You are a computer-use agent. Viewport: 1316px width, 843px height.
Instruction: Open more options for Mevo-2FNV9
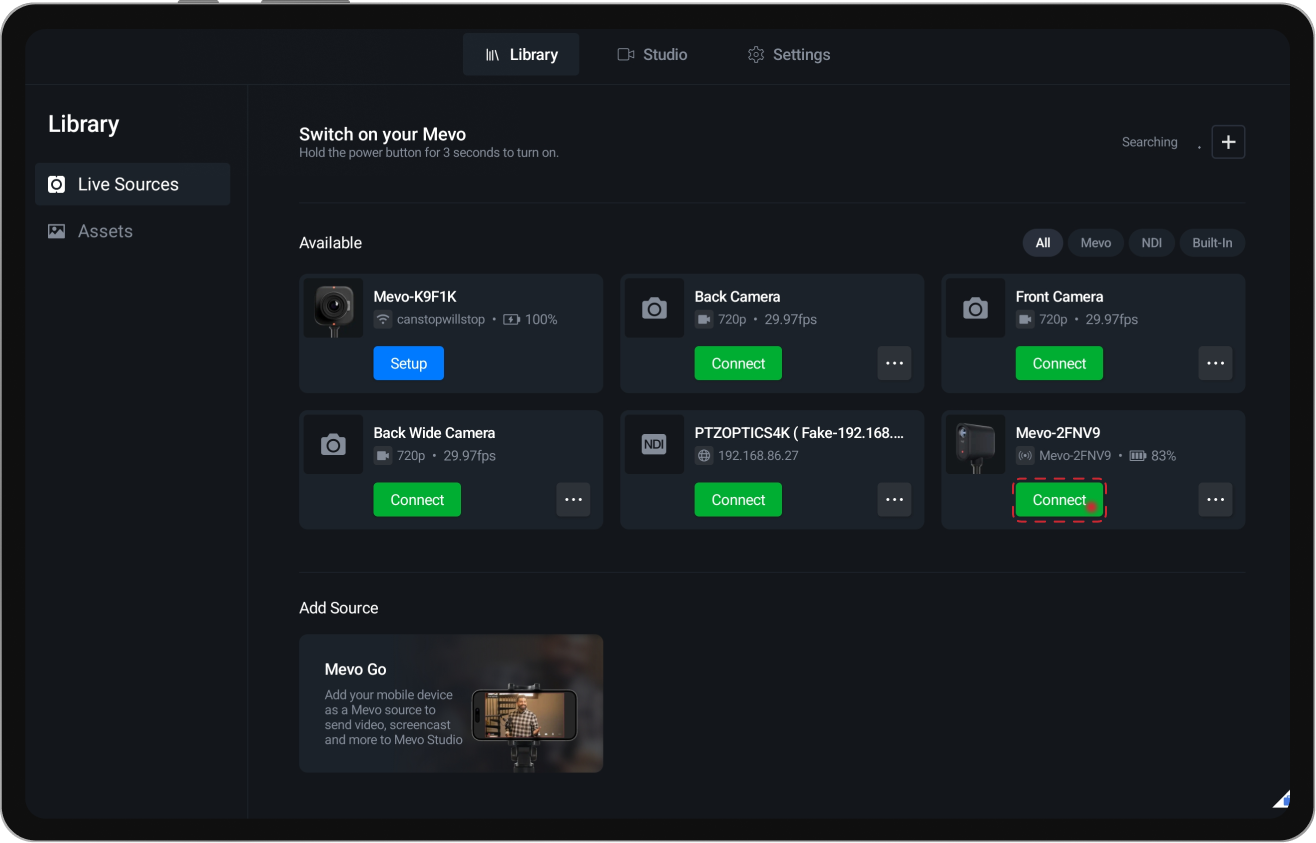tap(1215, 499)
